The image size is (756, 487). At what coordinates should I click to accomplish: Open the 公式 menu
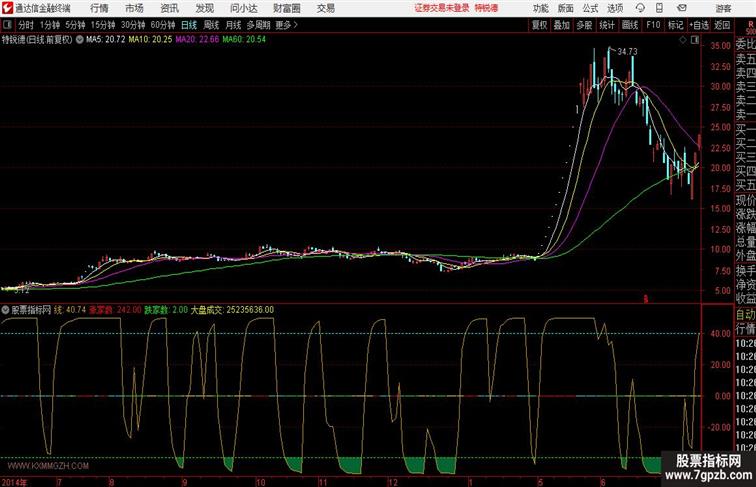pos(590,8)
